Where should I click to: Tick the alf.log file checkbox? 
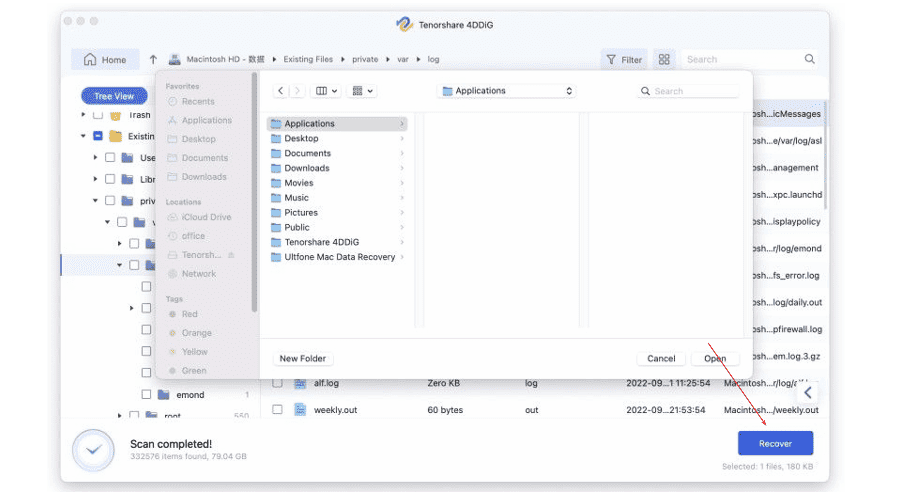[277, 383]
